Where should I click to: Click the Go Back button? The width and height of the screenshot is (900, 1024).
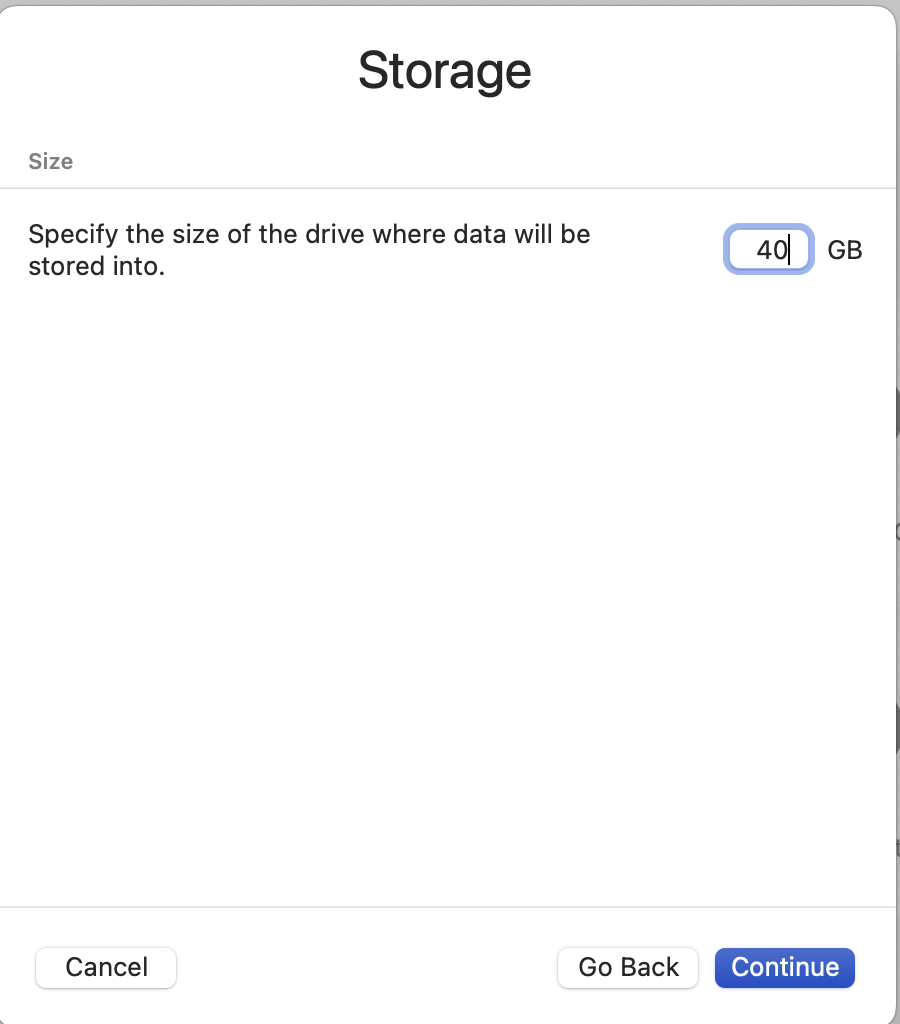[x=628, y=967]
